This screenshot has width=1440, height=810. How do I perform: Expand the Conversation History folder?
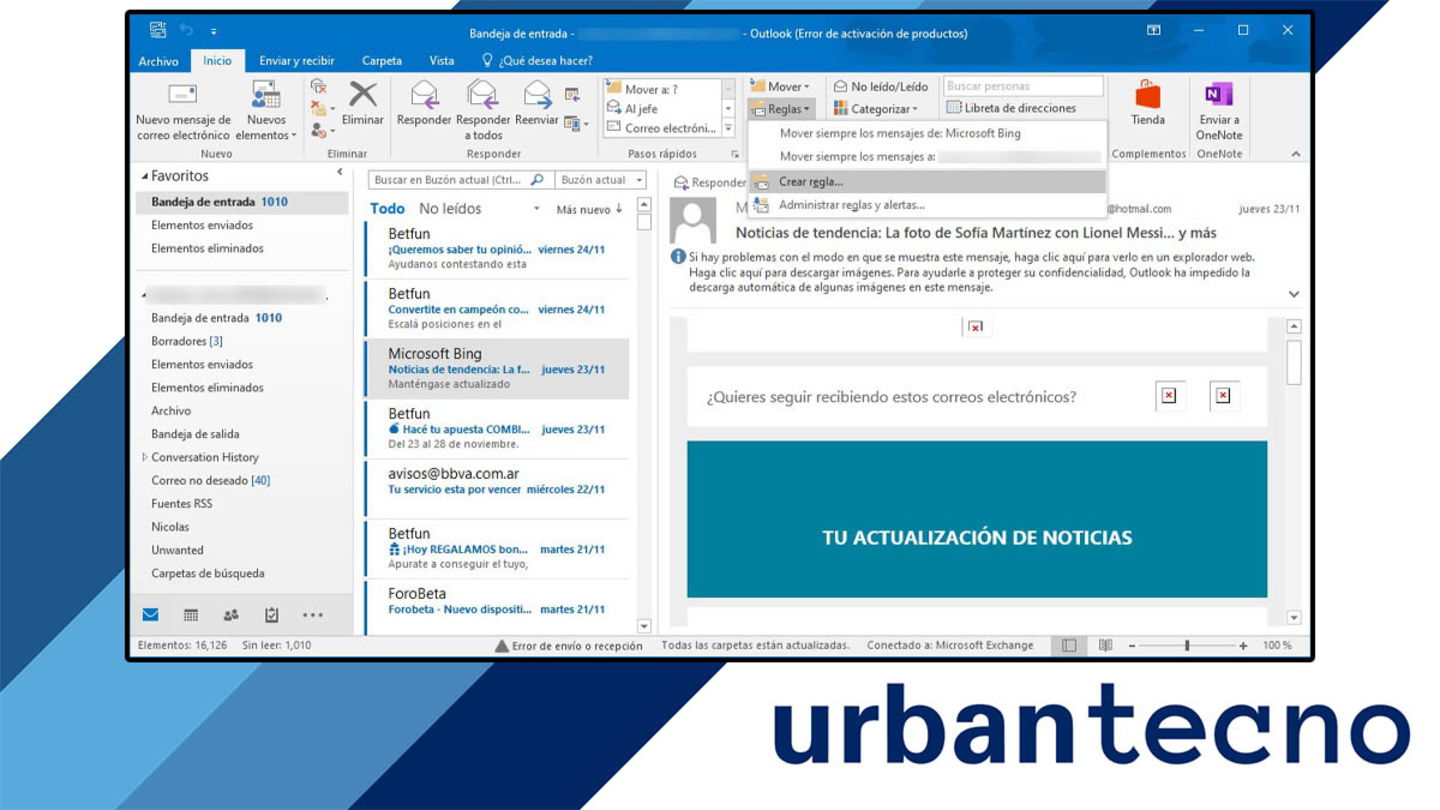[x=144, y=457]
